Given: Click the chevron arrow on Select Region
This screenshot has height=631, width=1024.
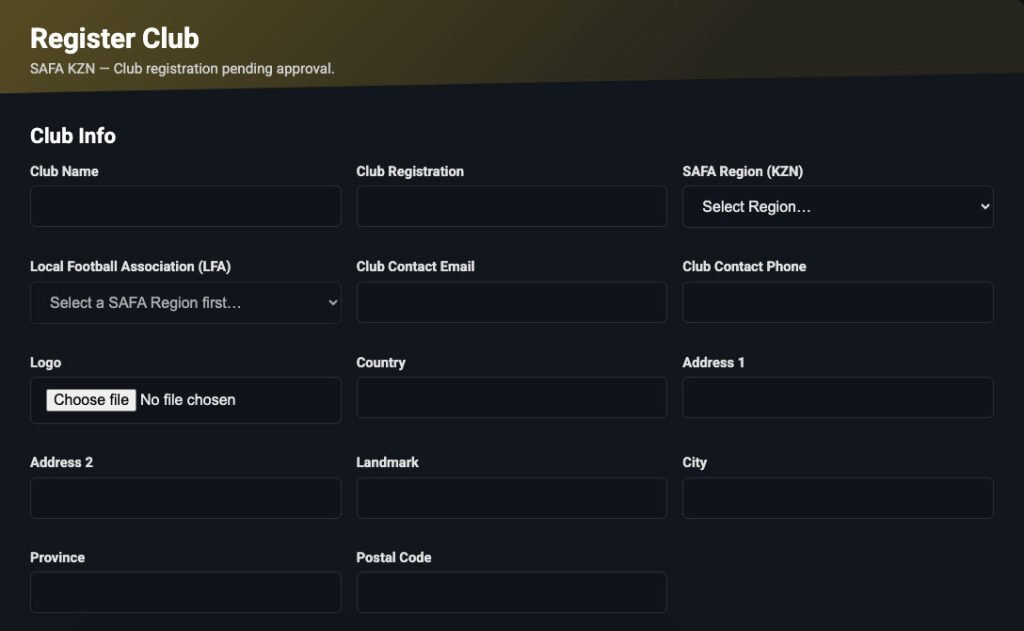Looking at the screenshot, I should (984, 206).
